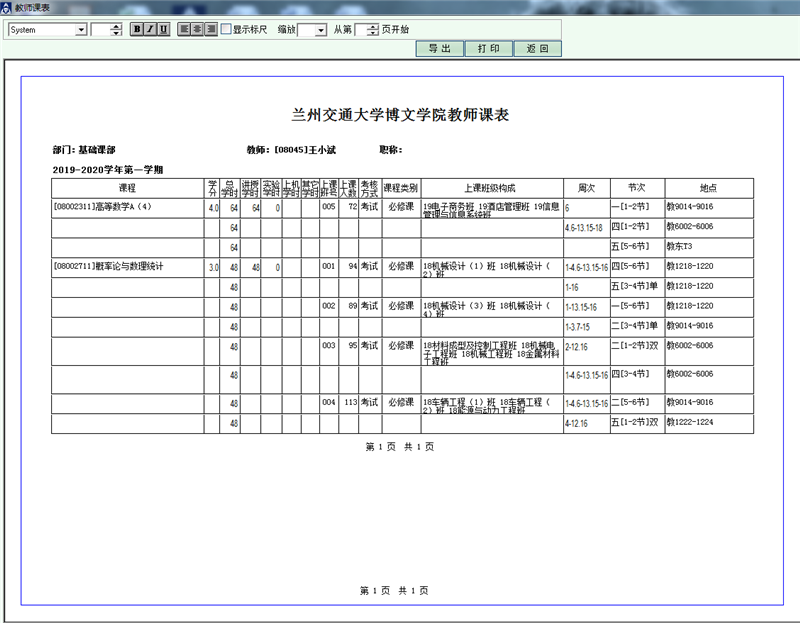The image size is (800, 623).
Task: Open the System font dropdown
Action: click(x=81, y=30)
